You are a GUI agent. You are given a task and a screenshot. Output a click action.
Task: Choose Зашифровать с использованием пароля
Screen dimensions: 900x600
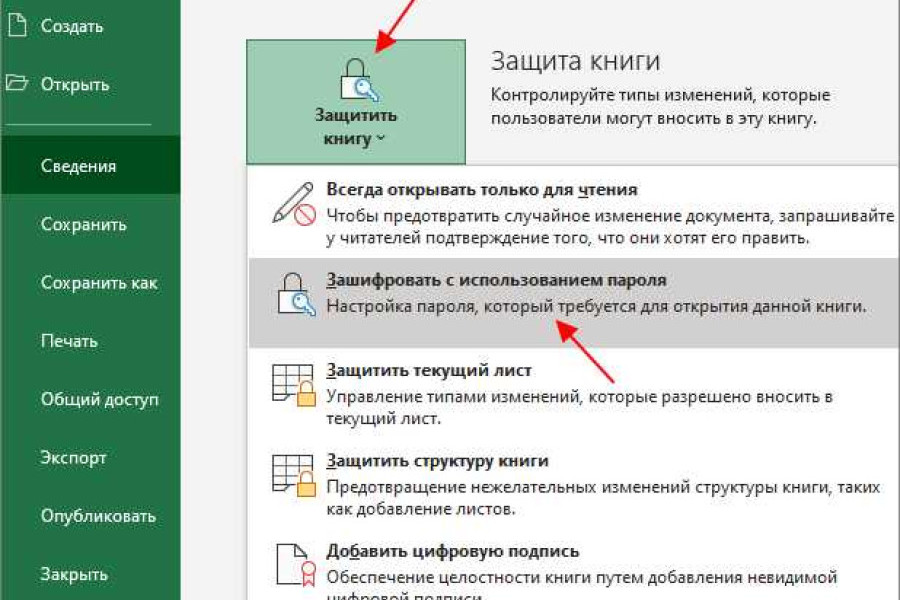(496, 281)
